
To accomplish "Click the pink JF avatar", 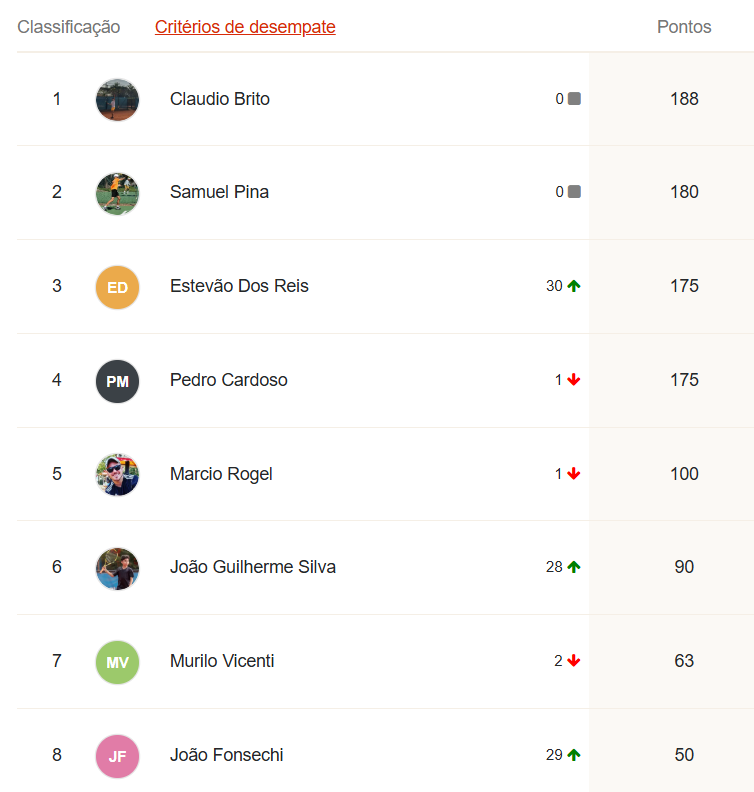I will [117, 756].
